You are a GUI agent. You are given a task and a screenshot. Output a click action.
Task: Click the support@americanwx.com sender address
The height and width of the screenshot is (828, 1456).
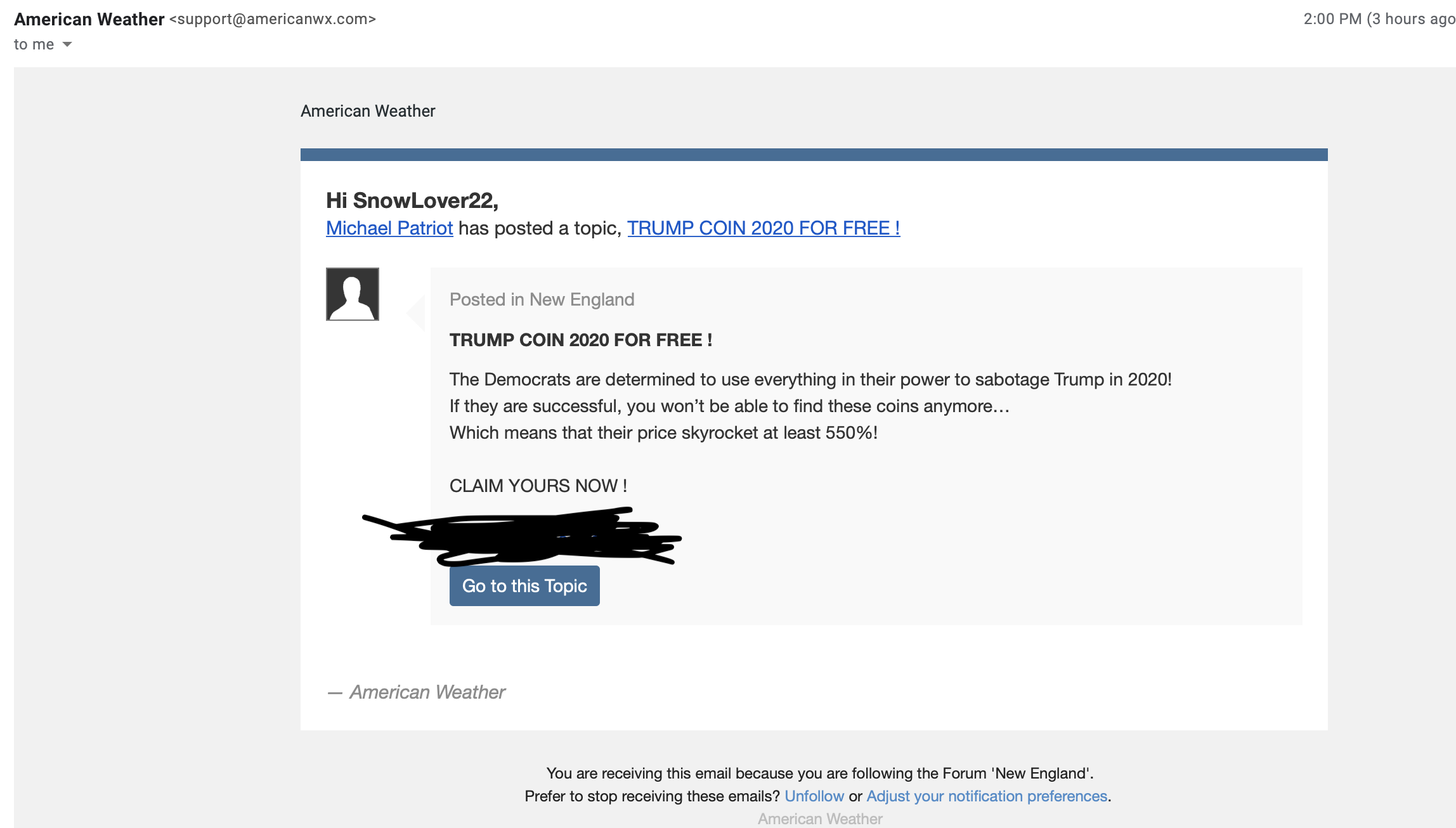tap(273, 20)
